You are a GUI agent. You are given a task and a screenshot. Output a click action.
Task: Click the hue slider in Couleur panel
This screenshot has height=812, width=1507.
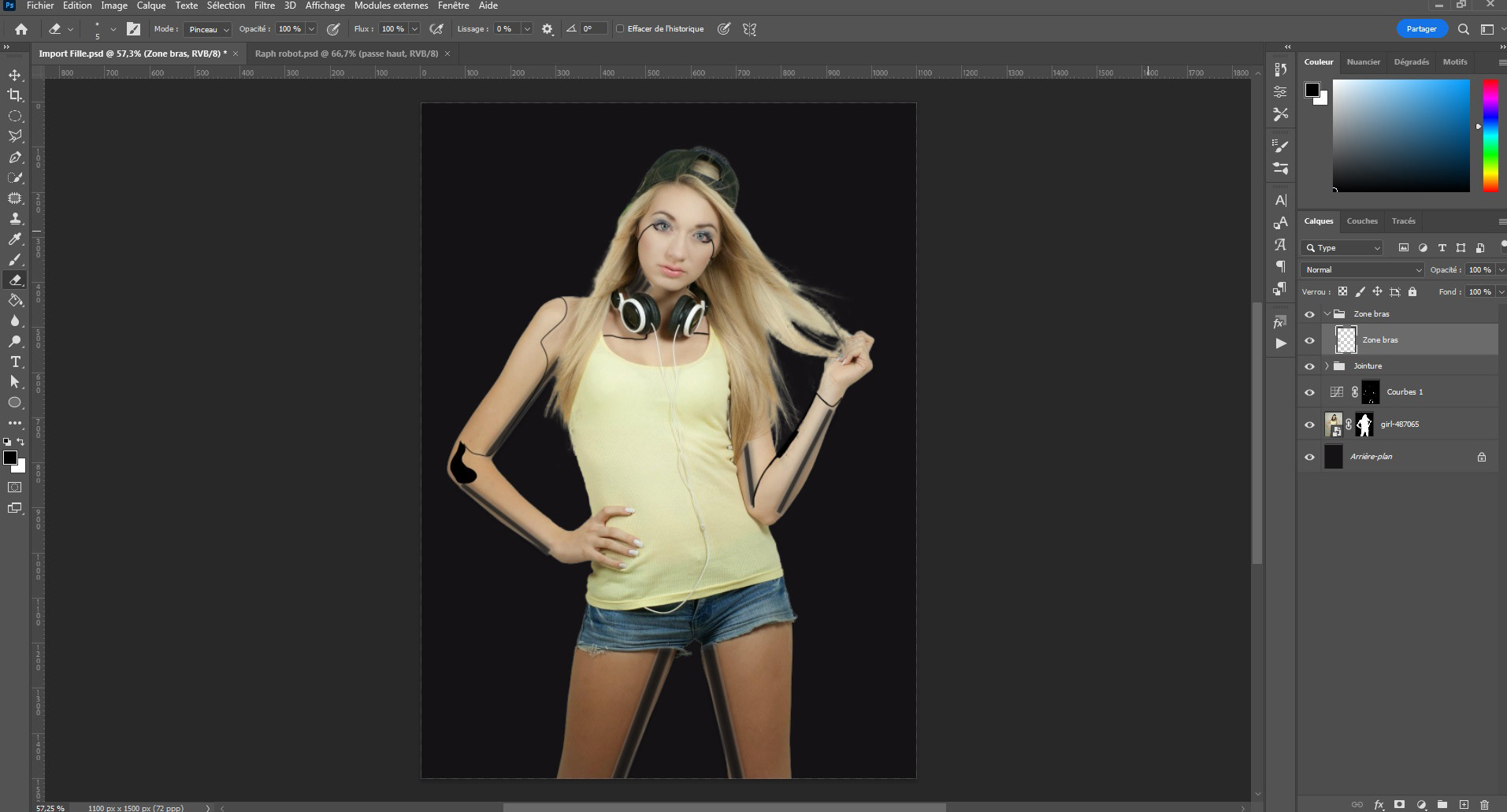(1490, 135)
